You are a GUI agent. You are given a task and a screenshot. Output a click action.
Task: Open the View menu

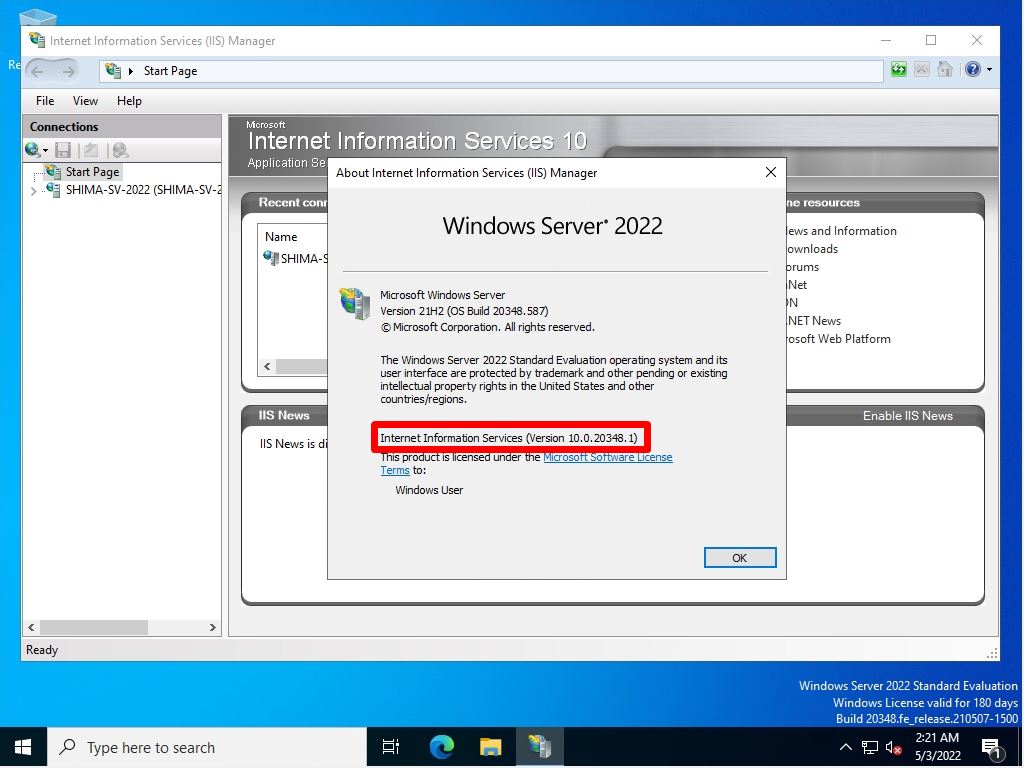[x=85, y=100]
